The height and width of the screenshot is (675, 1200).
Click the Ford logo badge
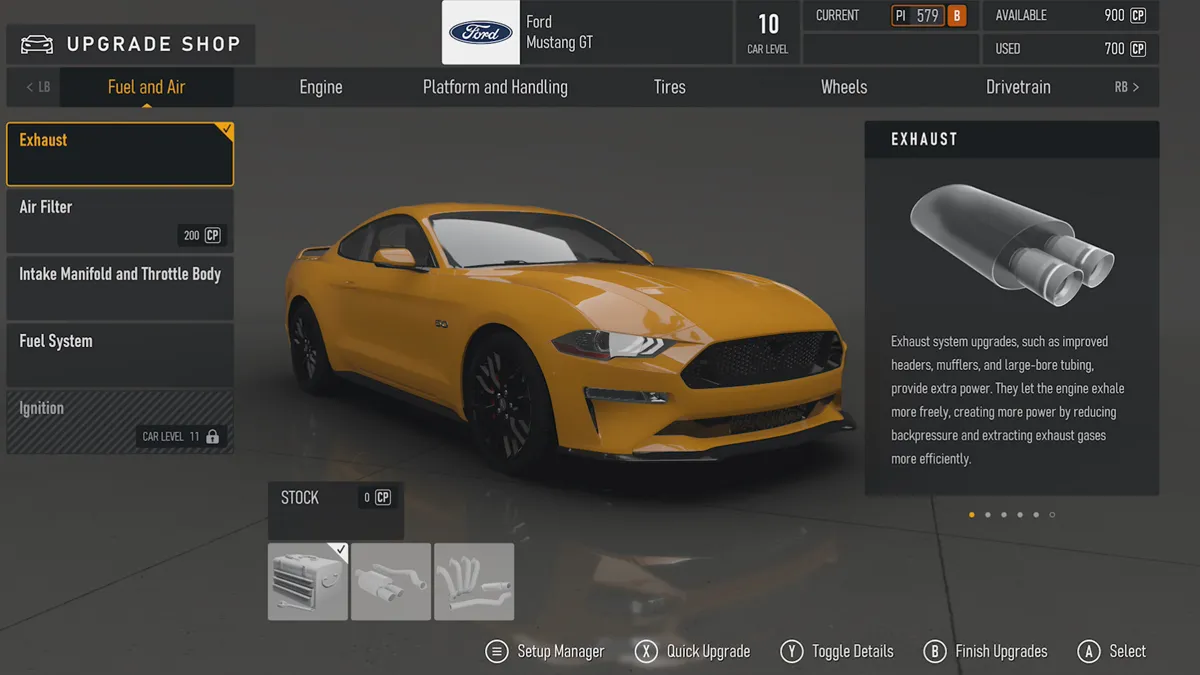coord(481,33)
